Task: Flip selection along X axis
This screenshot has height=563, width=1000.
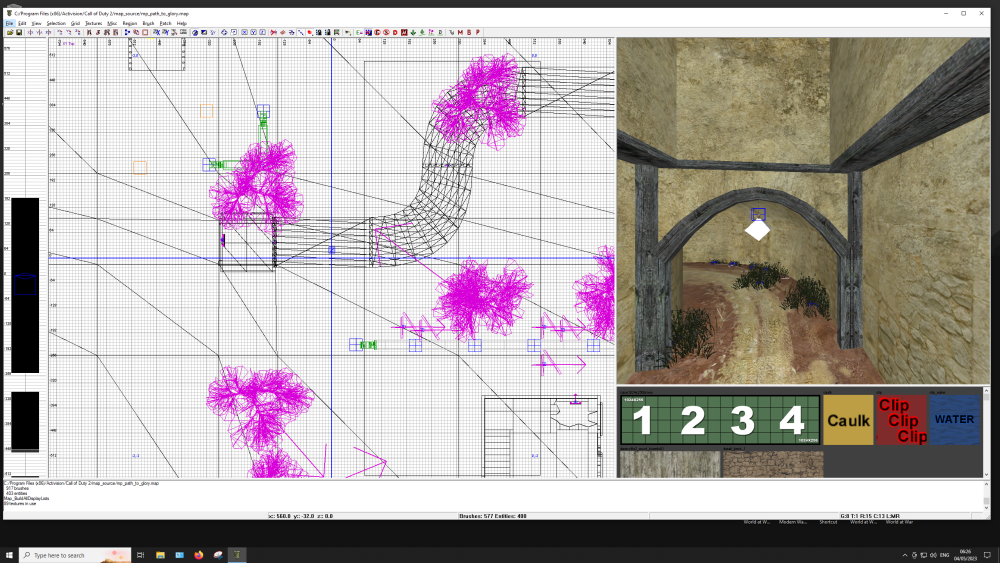Action: pyautogui.click(x=30, y=32)
